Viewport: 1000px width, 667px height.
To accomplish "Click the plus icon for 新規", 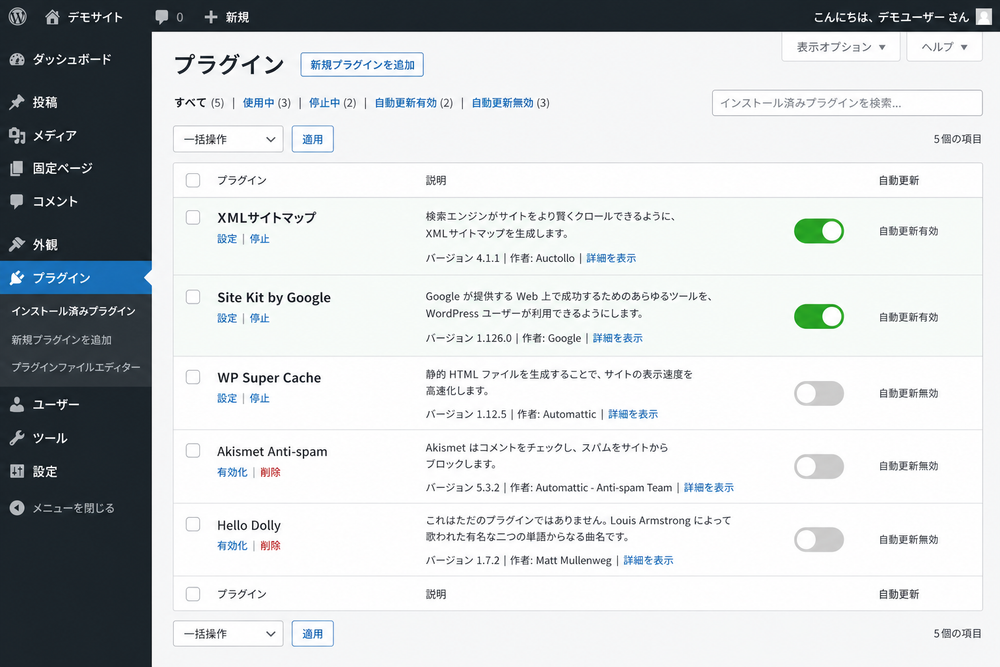I will click(211, 17).
